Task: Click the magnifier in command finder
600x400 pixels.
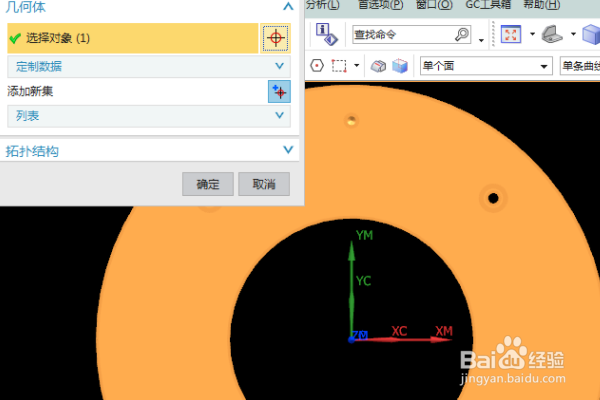Action: pos(461,35)
